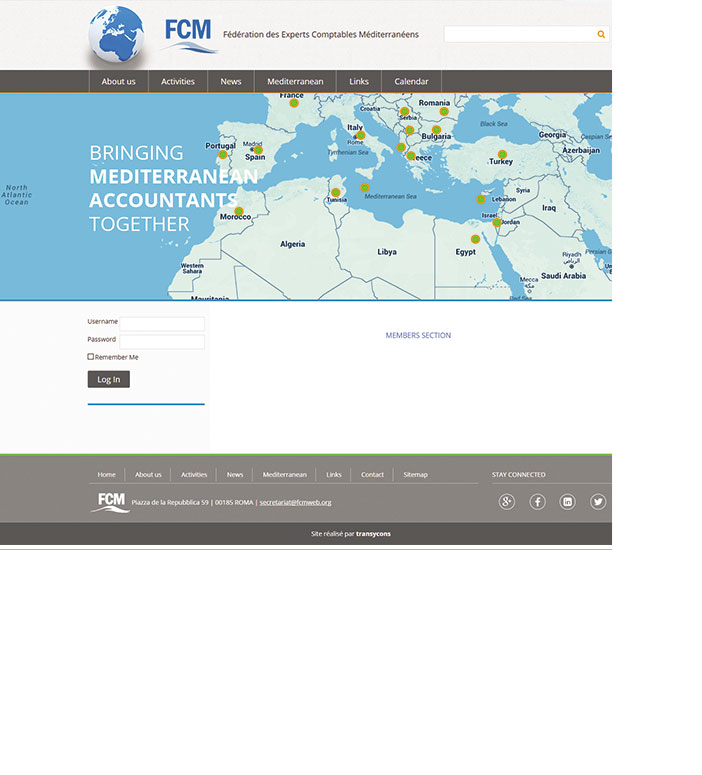Select the Lebanon map marker
The height and width of the screenshot is (775, 702).
coord(481,199)
